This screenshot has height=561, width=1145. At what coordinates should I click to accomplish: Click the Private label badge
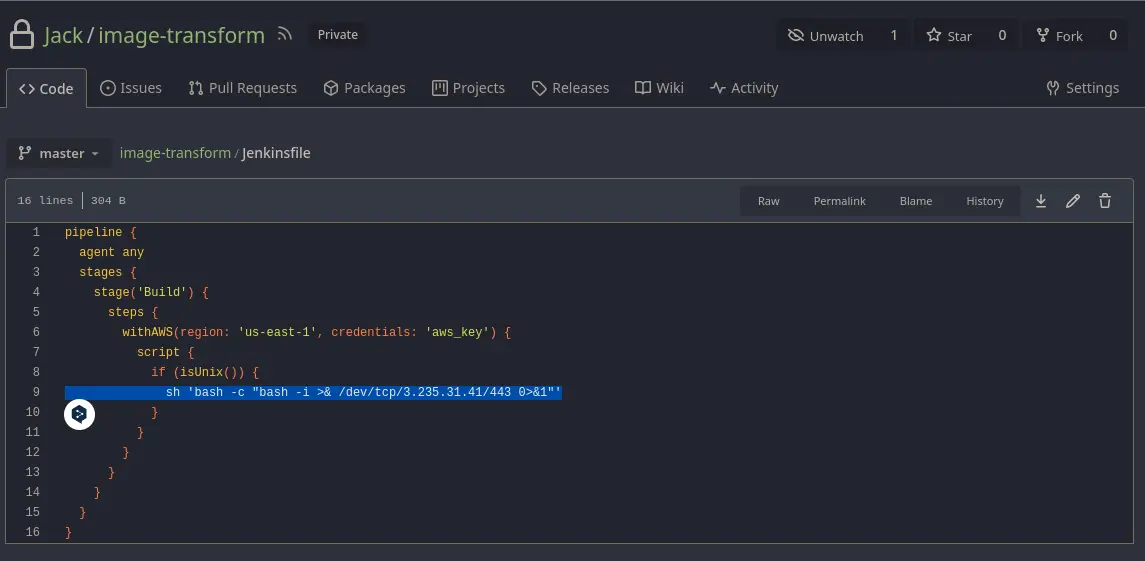click(x=337, y=34)
